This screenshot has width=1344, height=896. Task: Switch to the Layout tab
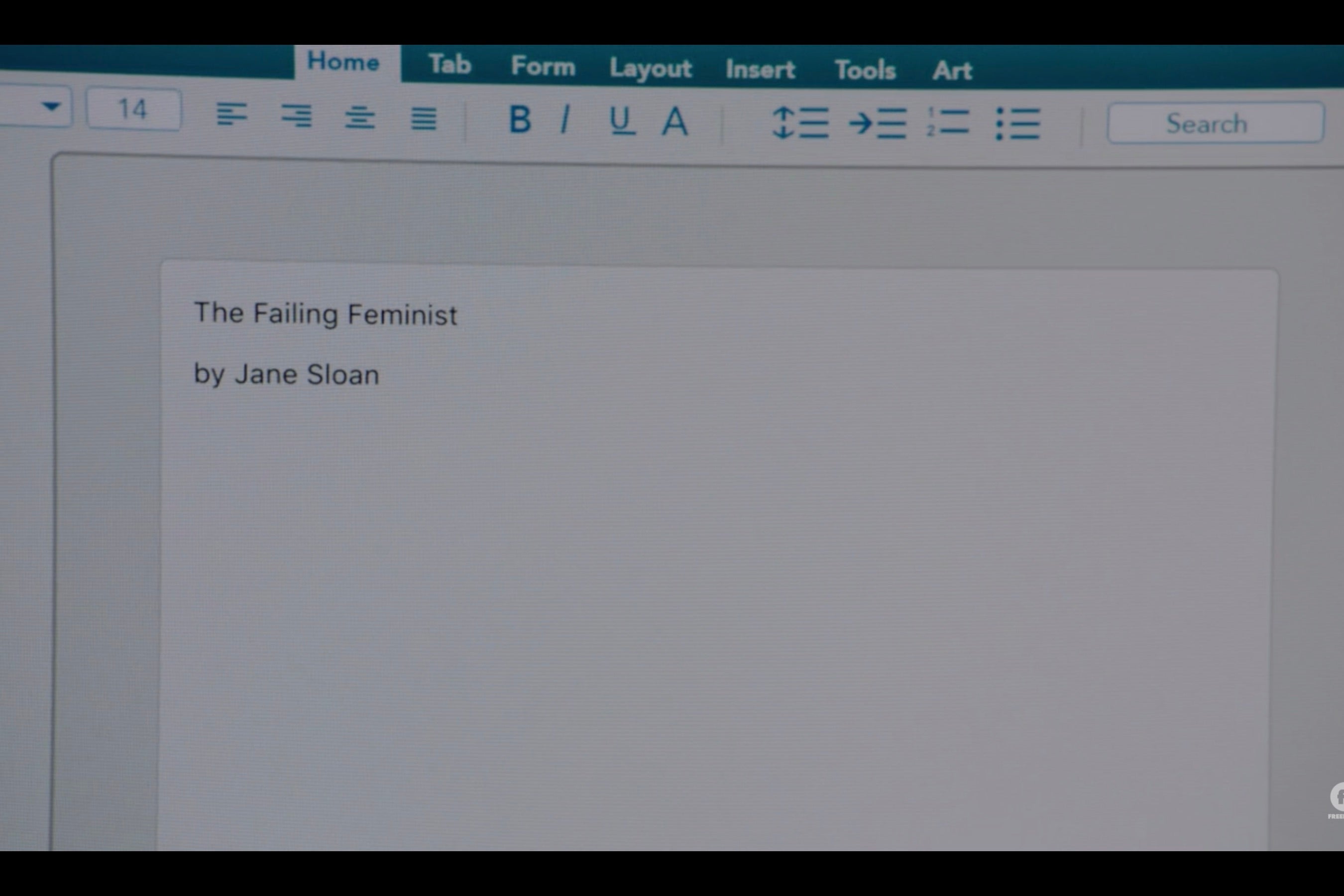(650, 69)
